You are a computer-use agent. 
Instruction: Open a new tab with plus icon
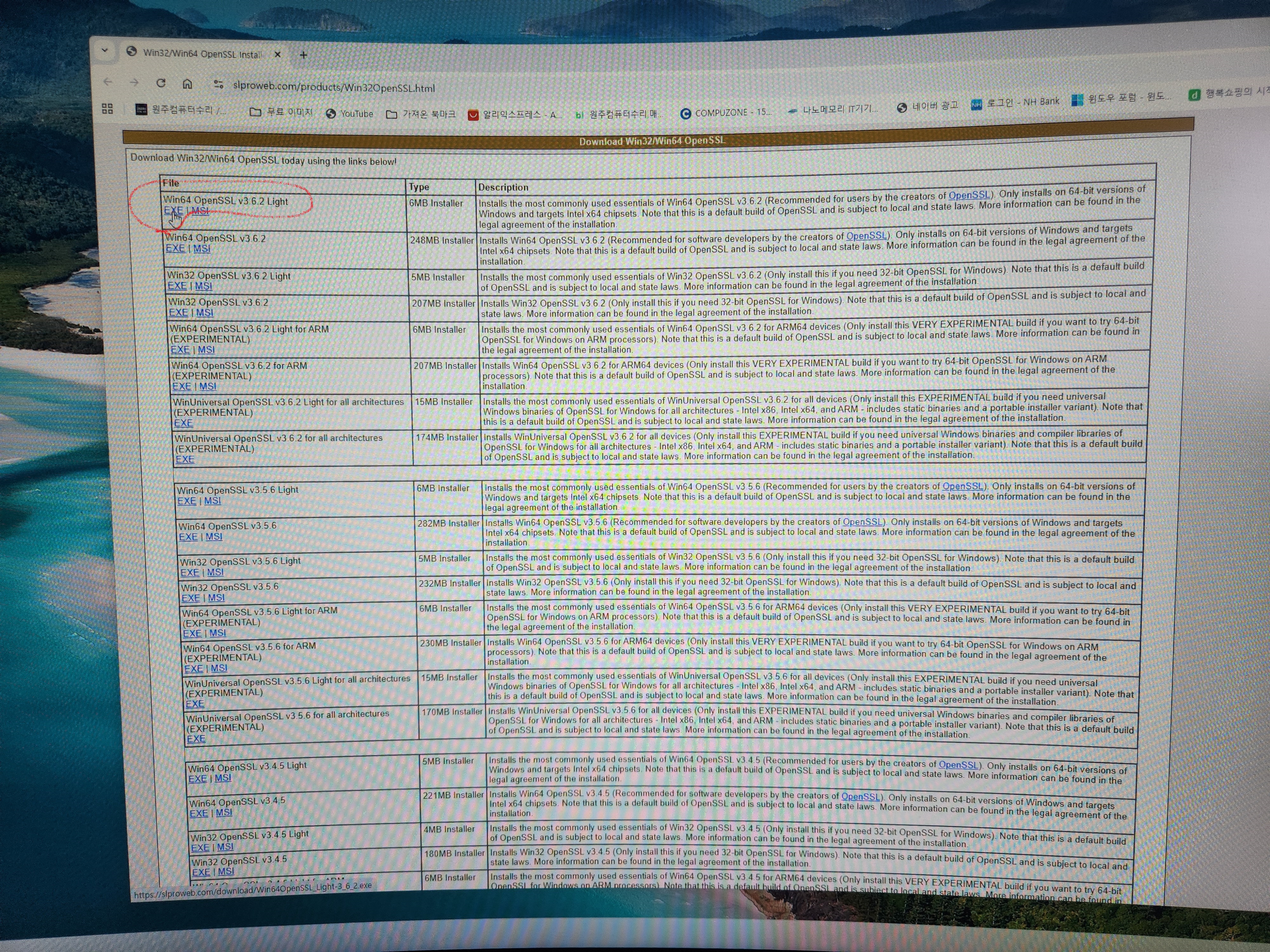point(304,55)
